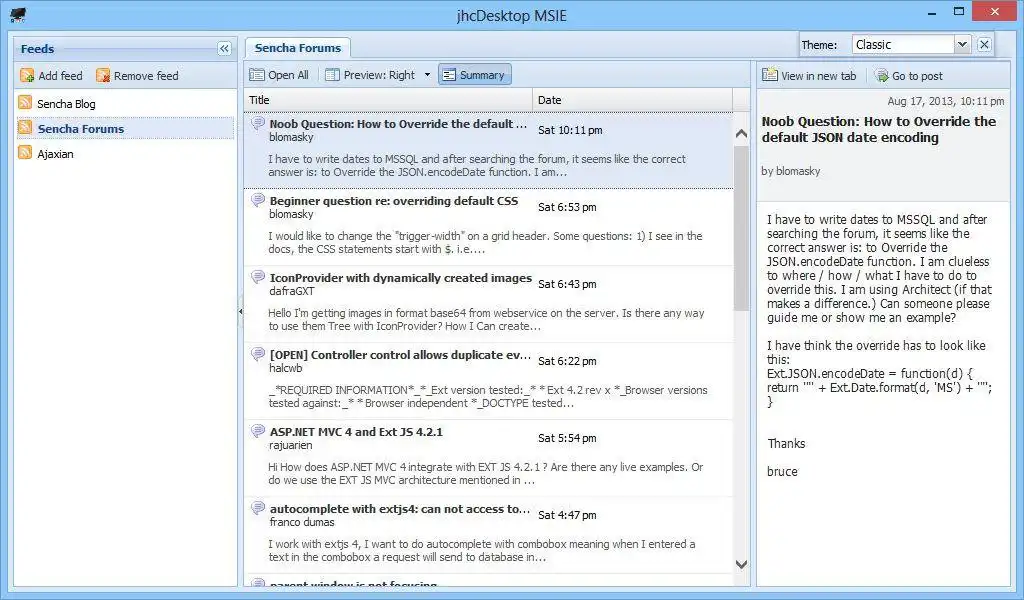This screenshot has height=600, width=1024.
Task: Select post 'Beginner question re: overriding default CSS'
Action: 394,201
